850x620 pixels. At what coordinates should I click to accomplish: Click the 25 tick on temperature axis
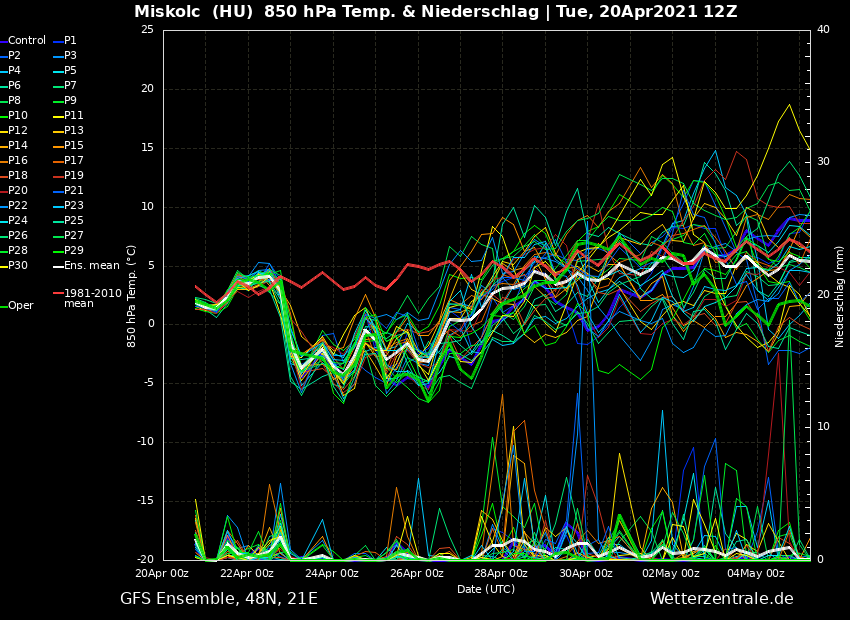(147, 30)
